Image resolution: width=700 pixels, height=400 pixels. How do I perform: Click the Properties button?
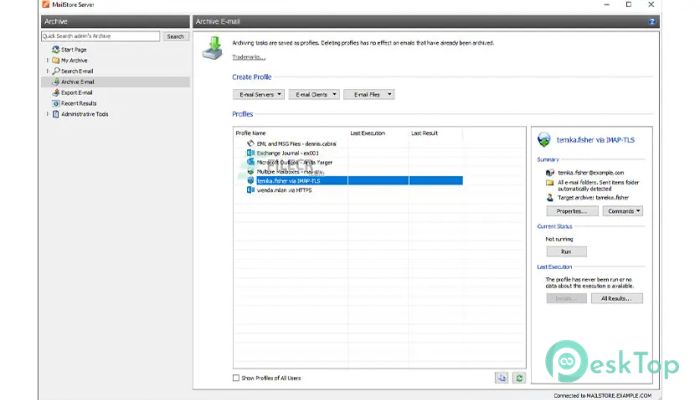coord(572,211)
